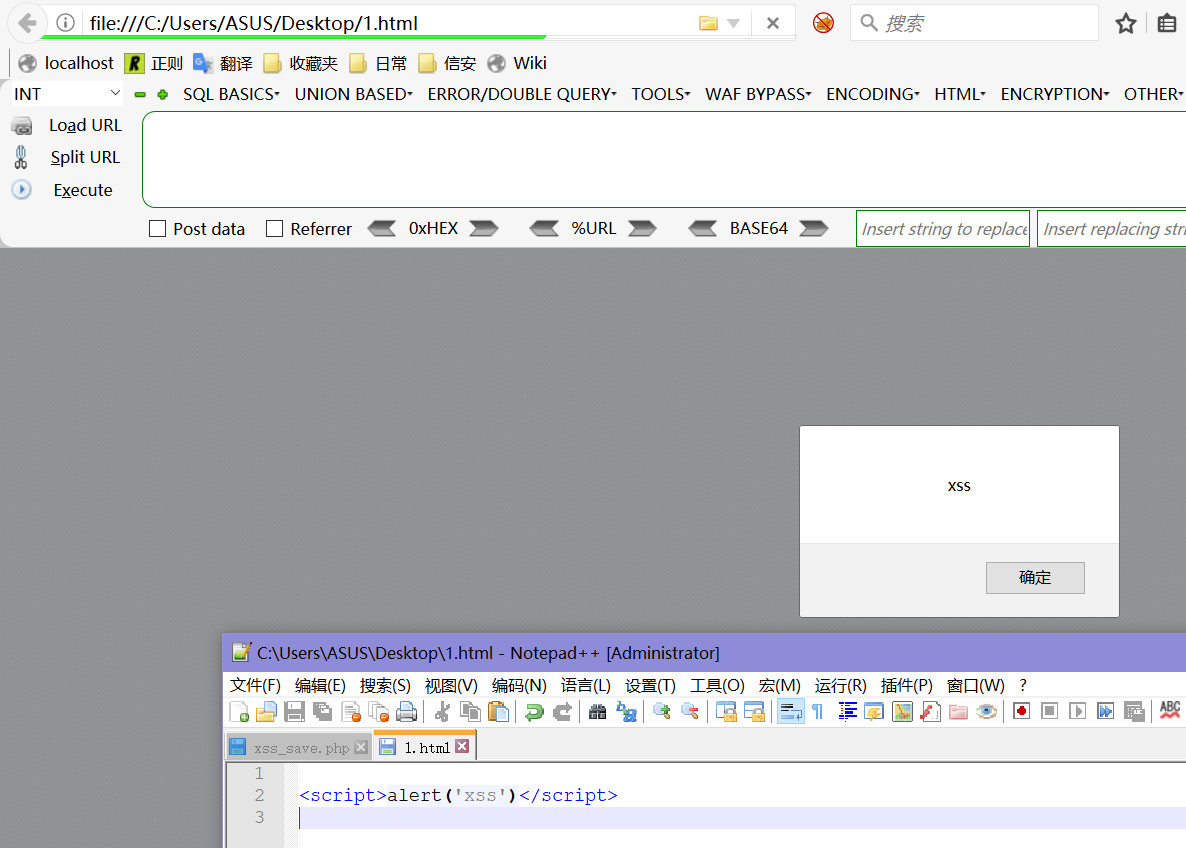
Task: Open the 插件(P) menu in Notepad++
Action: point(906,685)
